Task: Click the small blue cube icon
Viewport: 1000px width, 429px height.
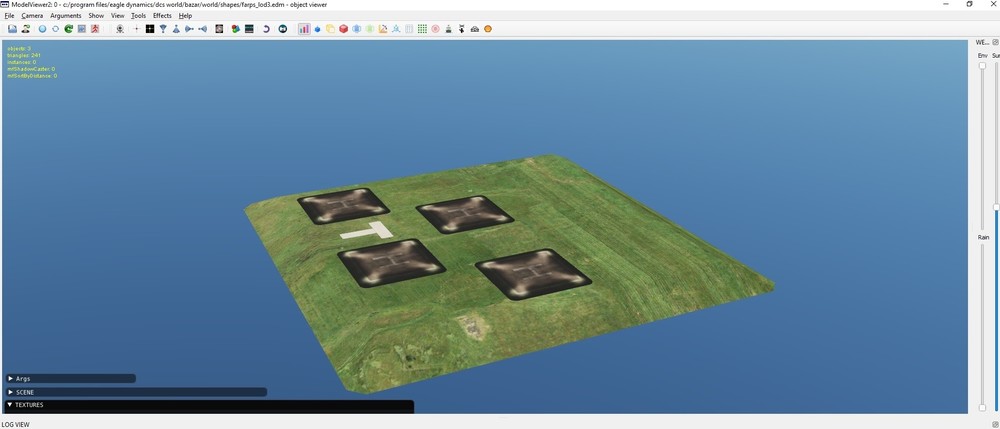Action: [x=317, y=29]
